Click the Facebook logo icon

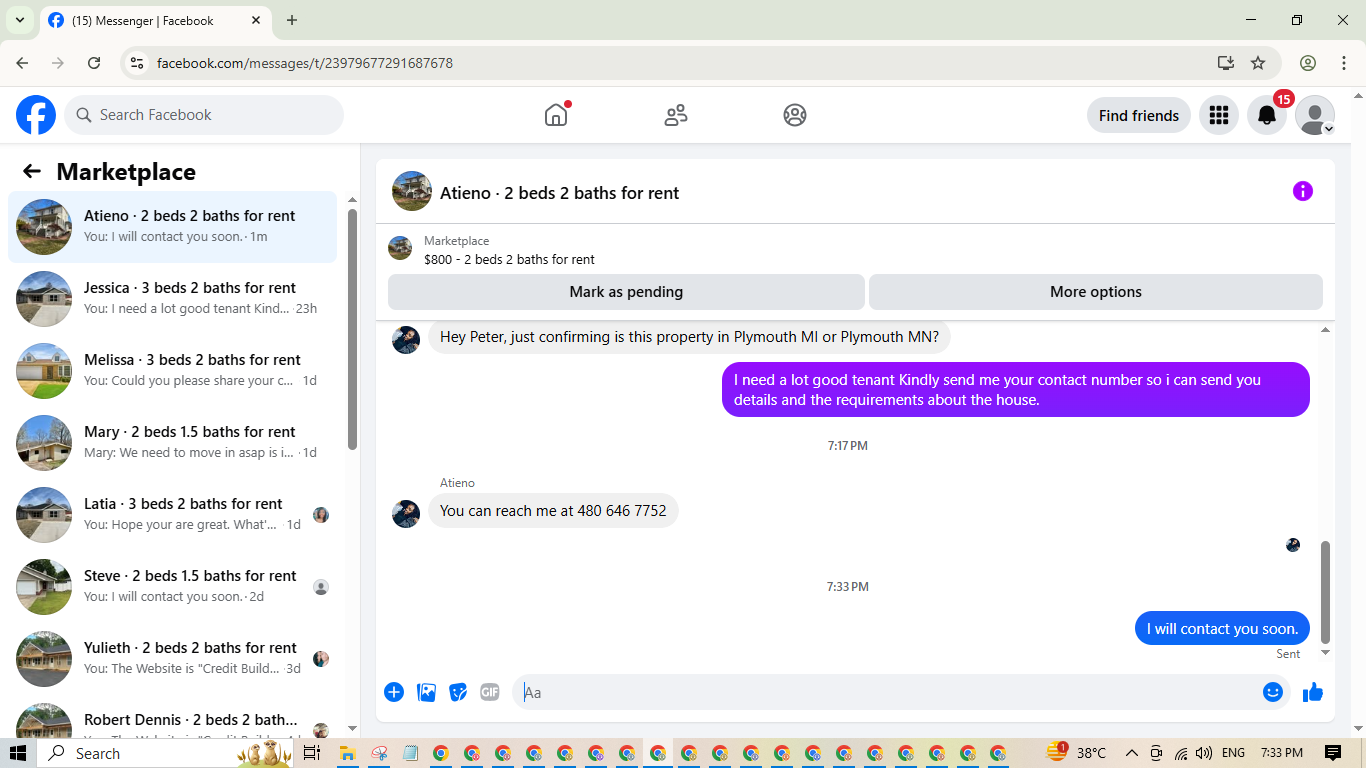click(36, 115)
